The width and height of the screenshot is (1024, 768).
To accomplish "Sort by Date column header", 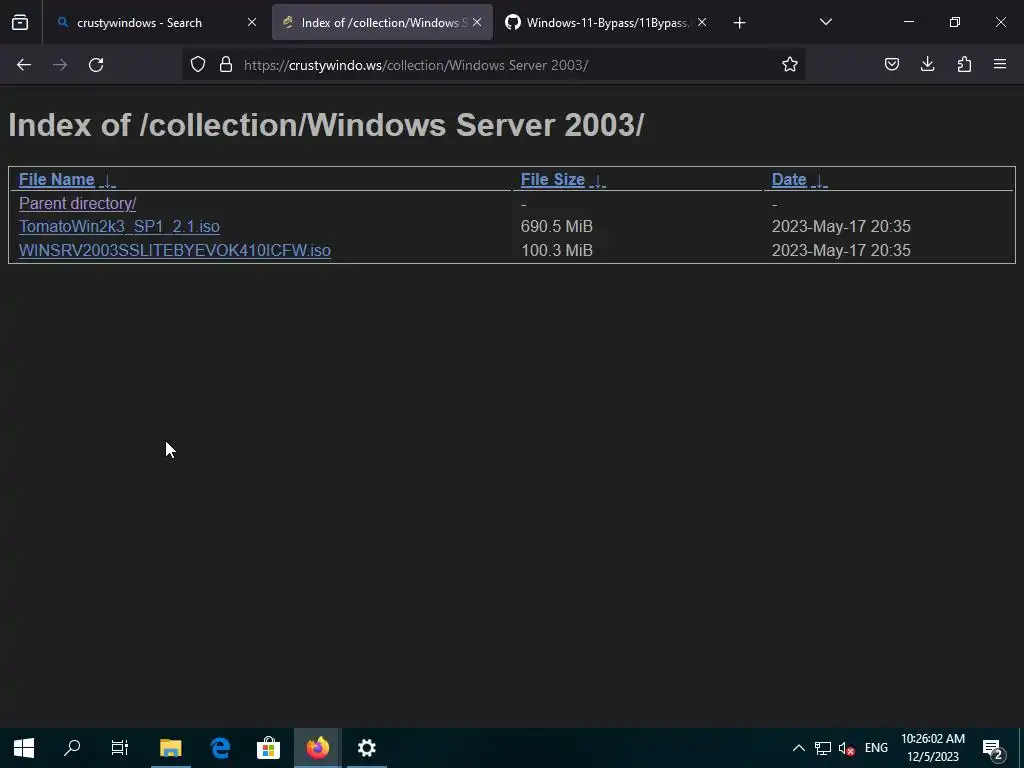I will coord(789,180).
